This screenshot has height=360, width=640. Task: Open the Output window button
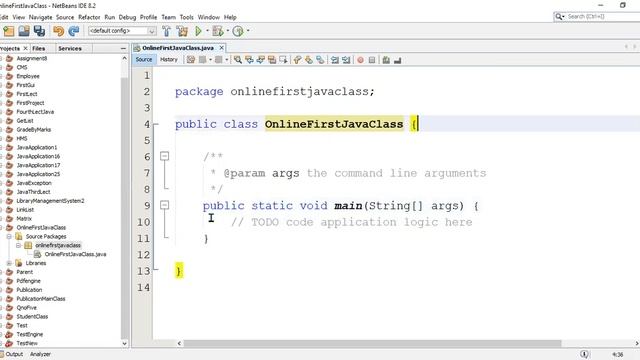pos(12,354)
